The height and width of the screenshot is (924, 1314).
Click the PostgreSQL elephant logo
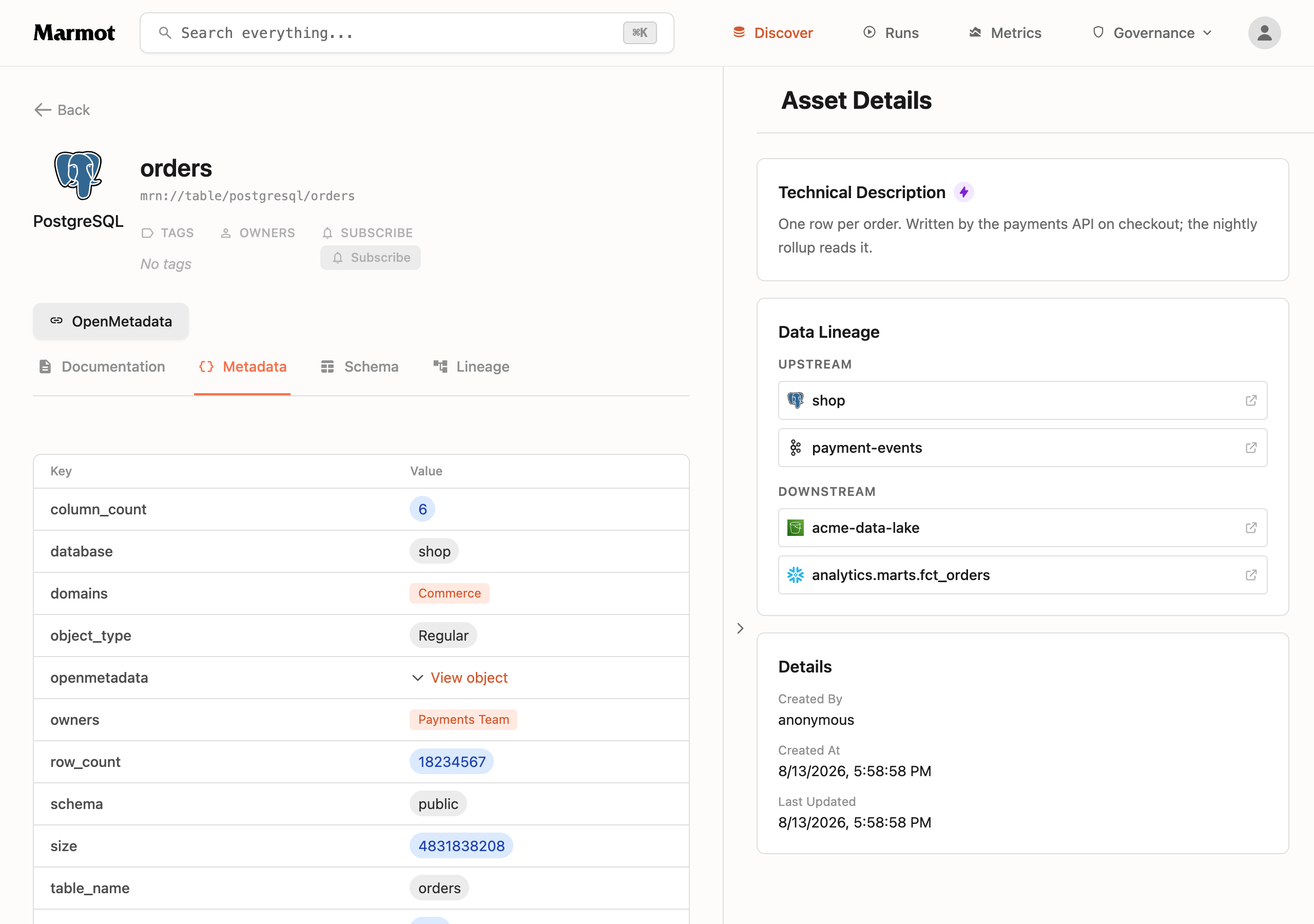pyautogui.click(x=79, y=175)
